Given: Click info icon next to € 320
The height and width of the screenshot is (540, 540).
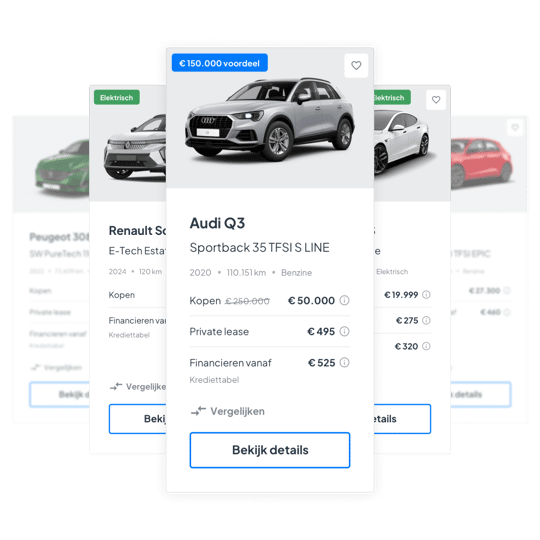Looking at the screenshot, I should click(x=426, y=346).
